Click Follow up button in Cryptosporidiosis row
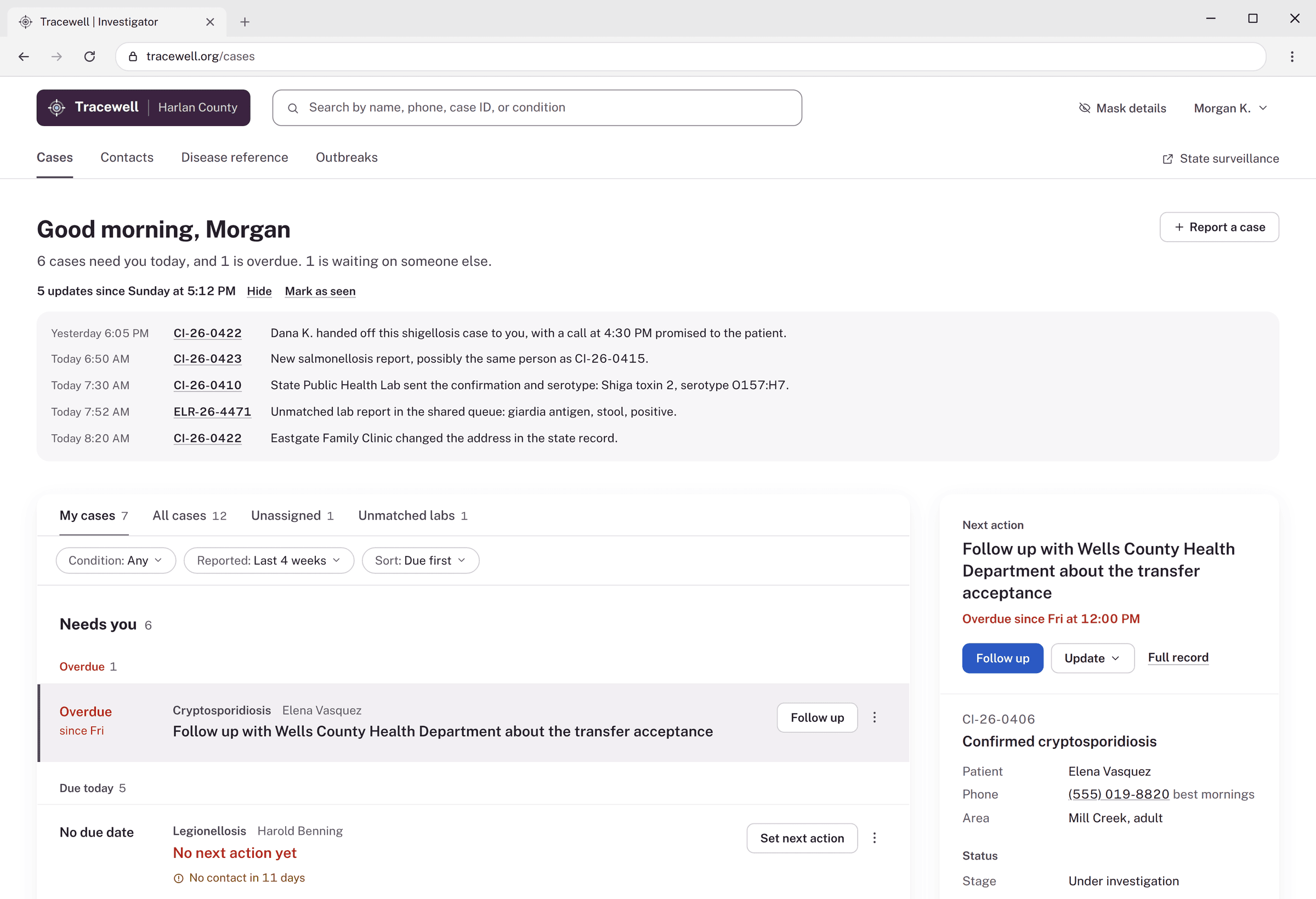 tap(817, 717)
